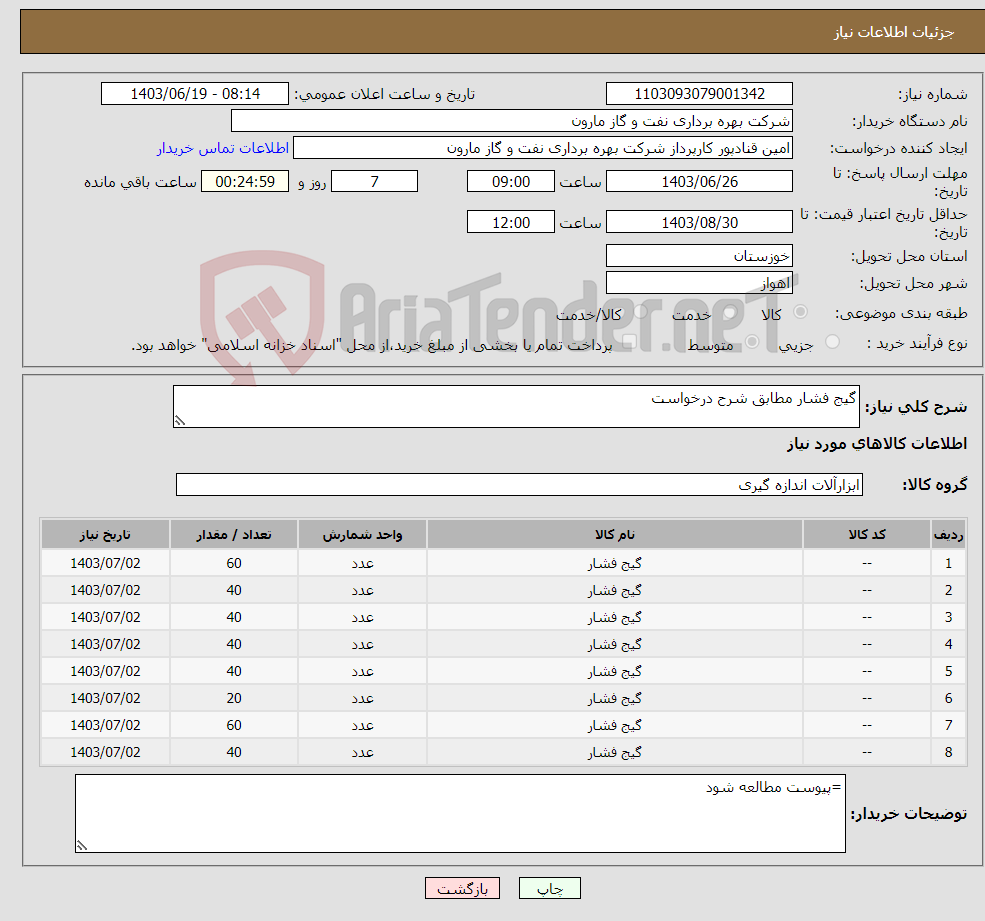Click the back (بازگشت) button
Image resolution: width=985 pixels, height=921 pixels.
pos(462,888)
